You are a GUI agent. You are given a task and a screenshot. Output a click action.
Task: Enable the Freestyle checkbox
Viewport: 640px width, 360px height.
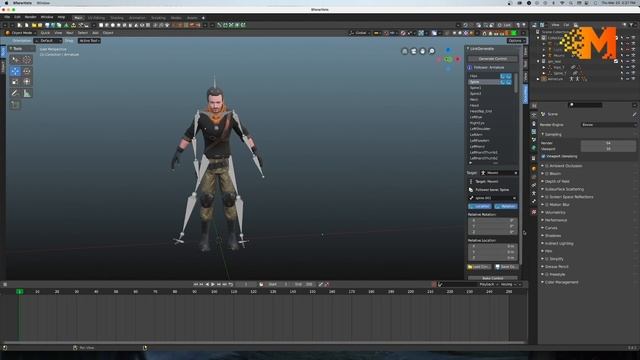click(x=547, y=274)
